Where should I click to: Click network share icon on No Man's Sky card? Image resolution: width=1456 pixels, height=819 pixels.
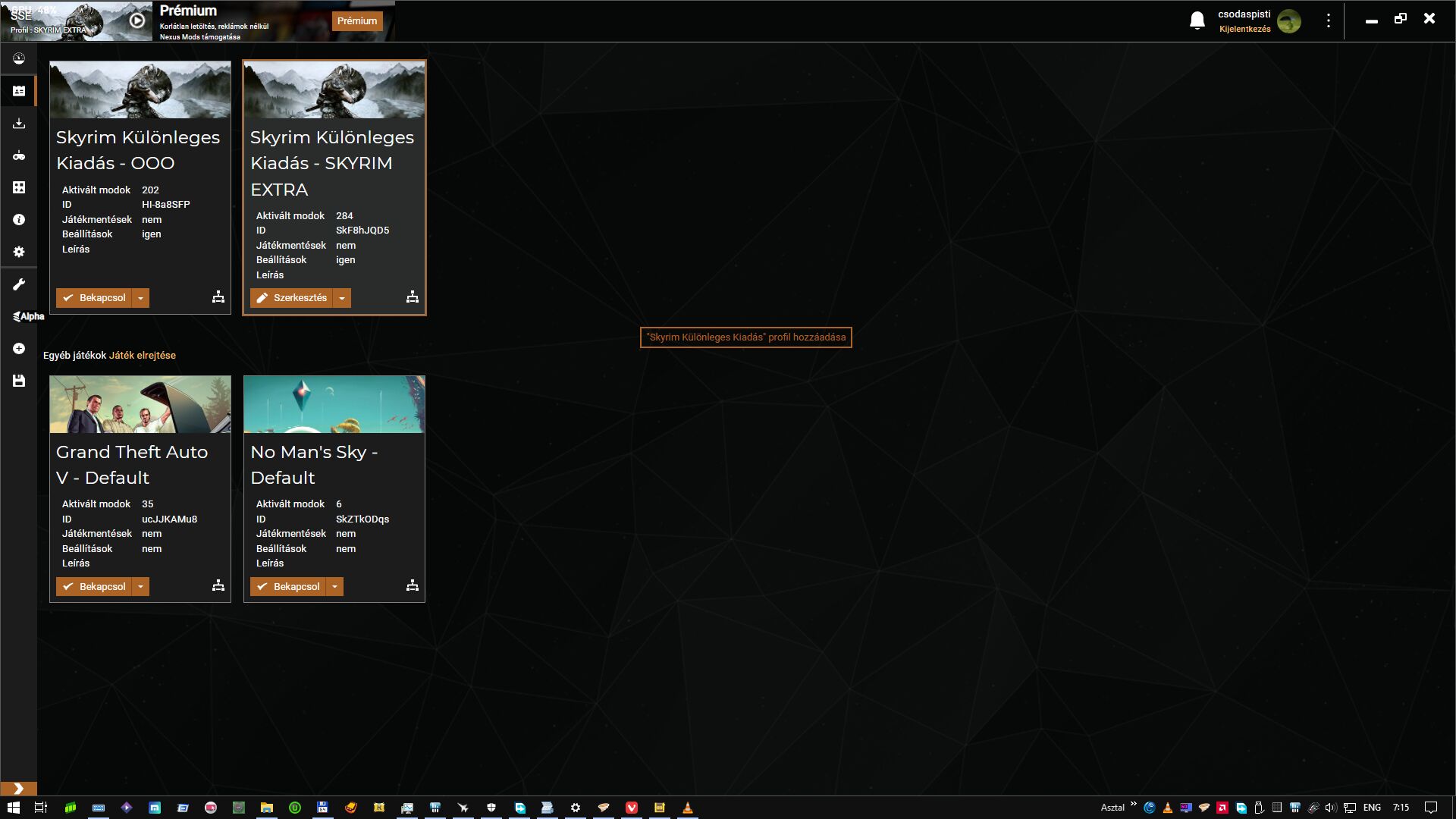tap(413, 585)
